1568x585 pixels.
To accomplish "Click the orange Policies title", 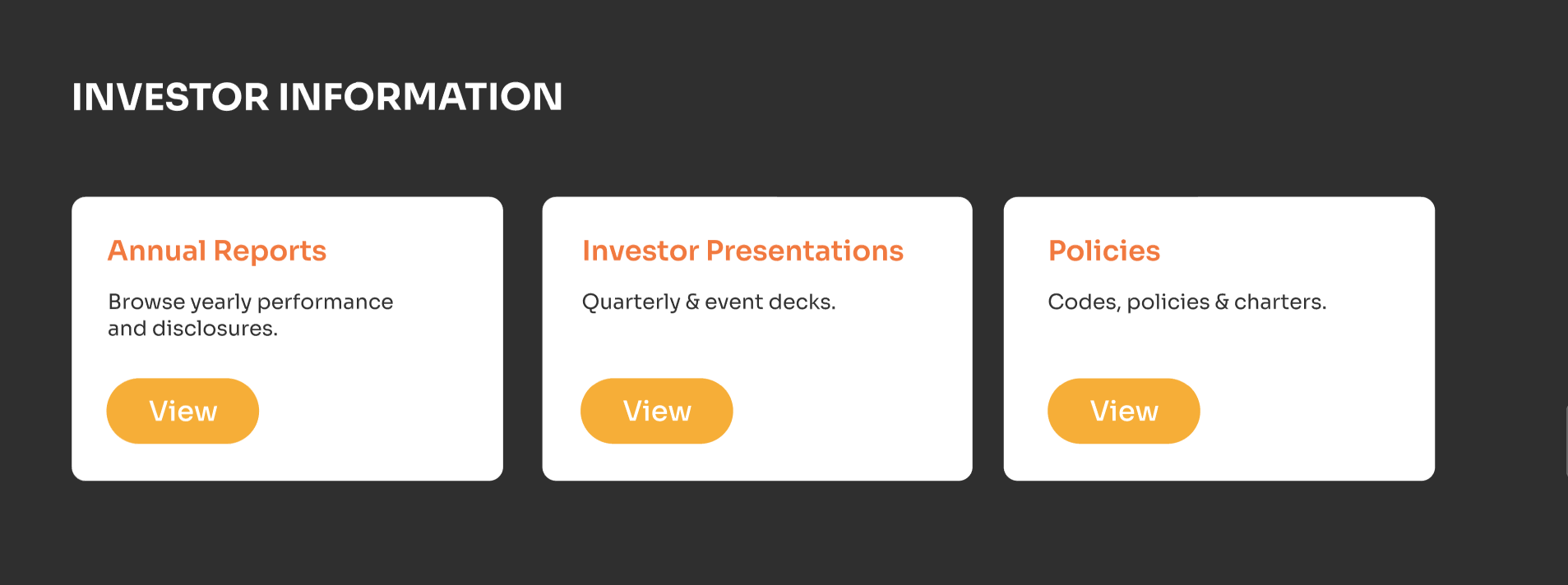I will click(x=1103, y=251).
